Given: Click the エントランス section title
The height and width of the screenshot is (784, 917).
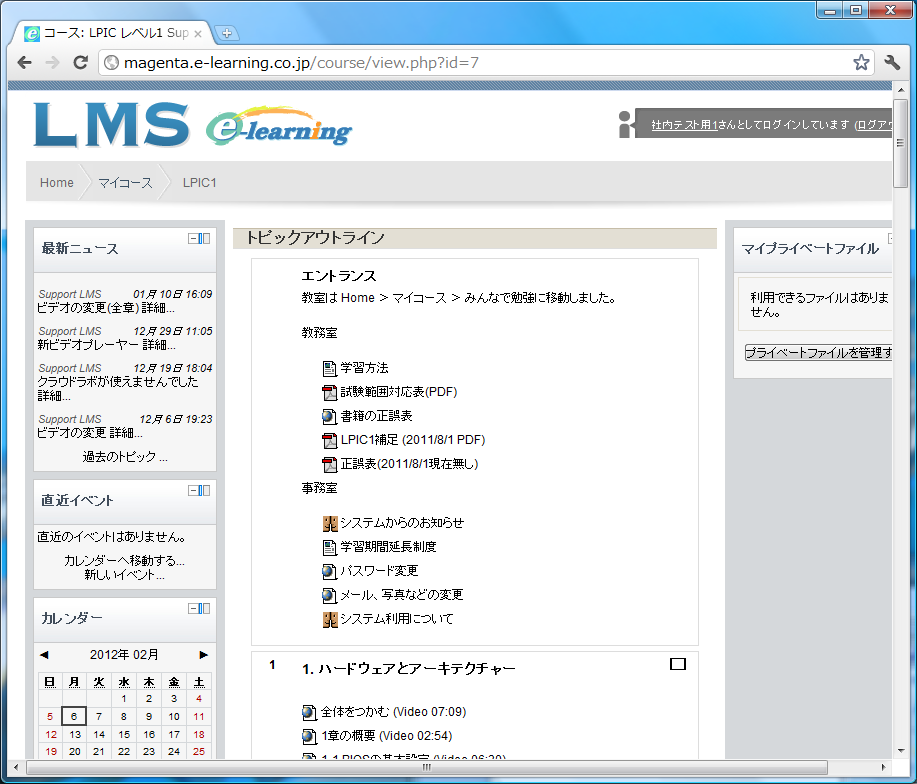Looking at the screenshot, I should (339, 276).
